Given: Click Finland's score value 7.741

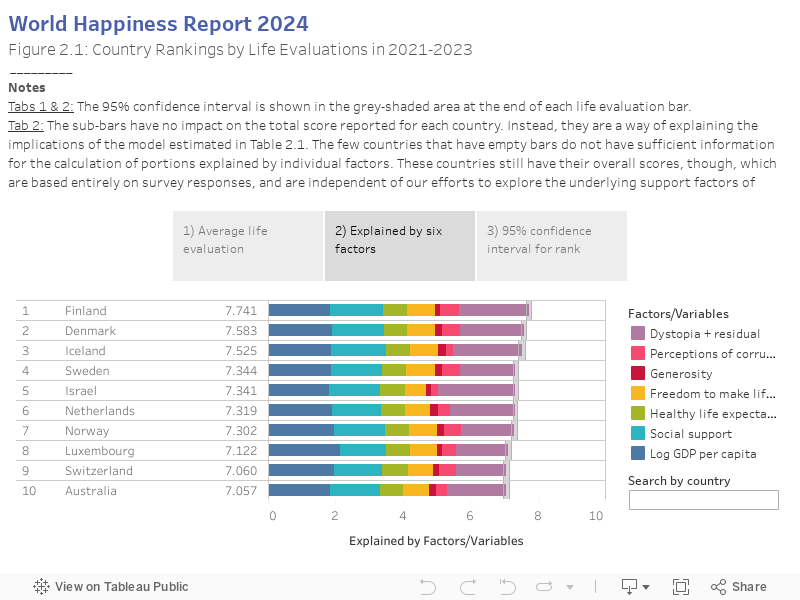Looking at the screenshot, I should [241, 311].
